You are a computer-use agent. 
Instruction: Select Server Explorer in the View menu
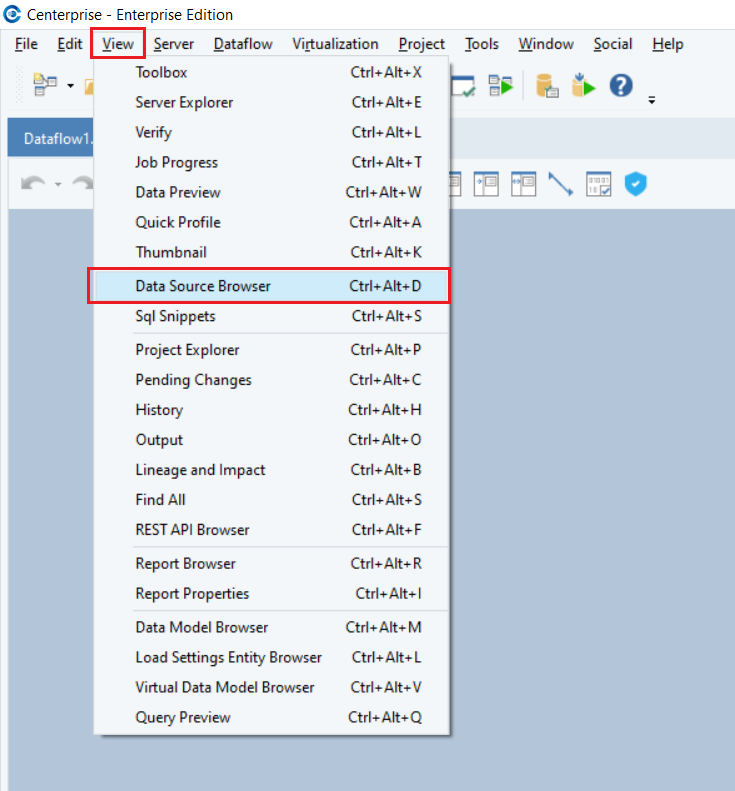(x=271, y=102)
